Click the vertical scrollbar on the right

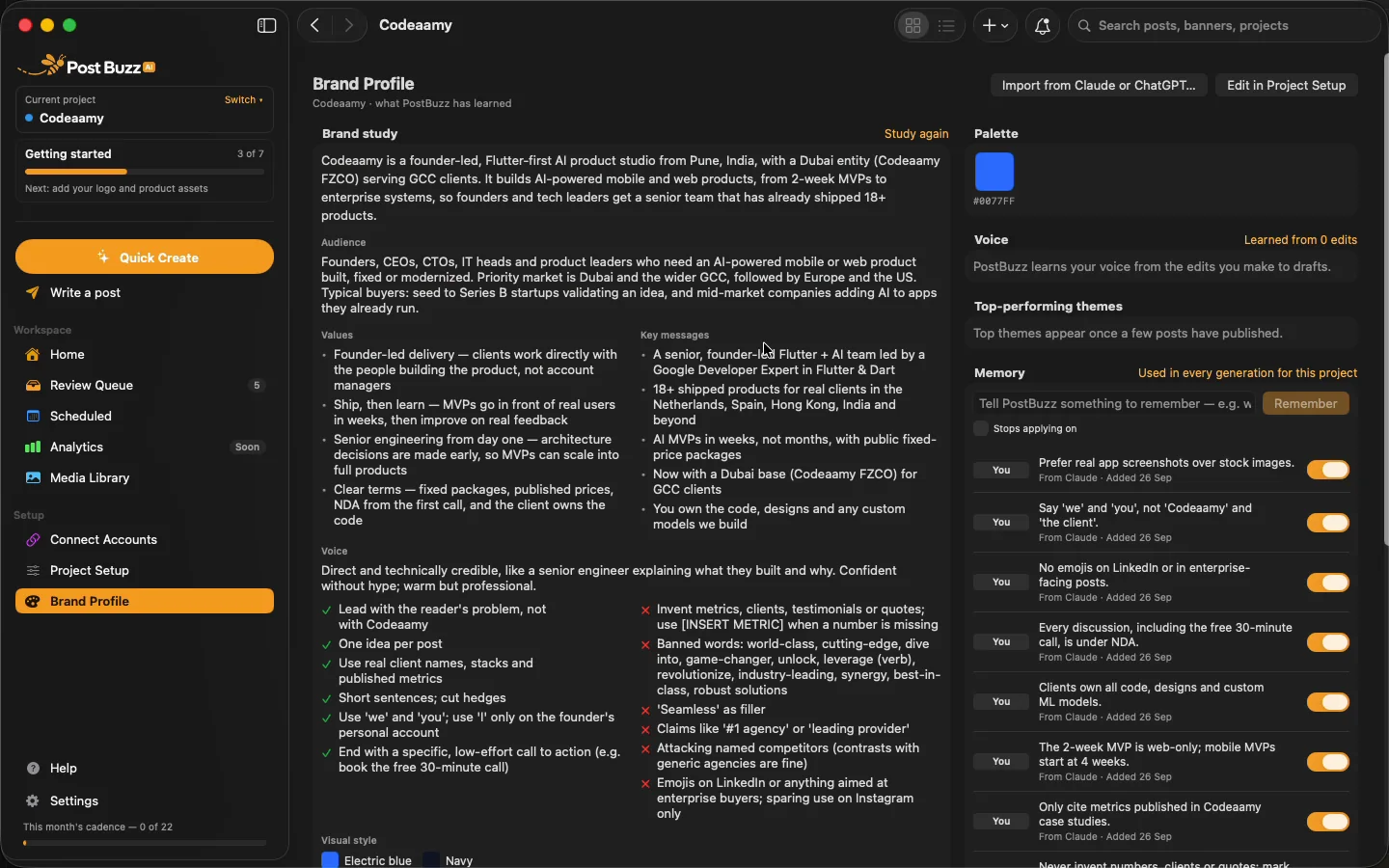(1385, 299)
